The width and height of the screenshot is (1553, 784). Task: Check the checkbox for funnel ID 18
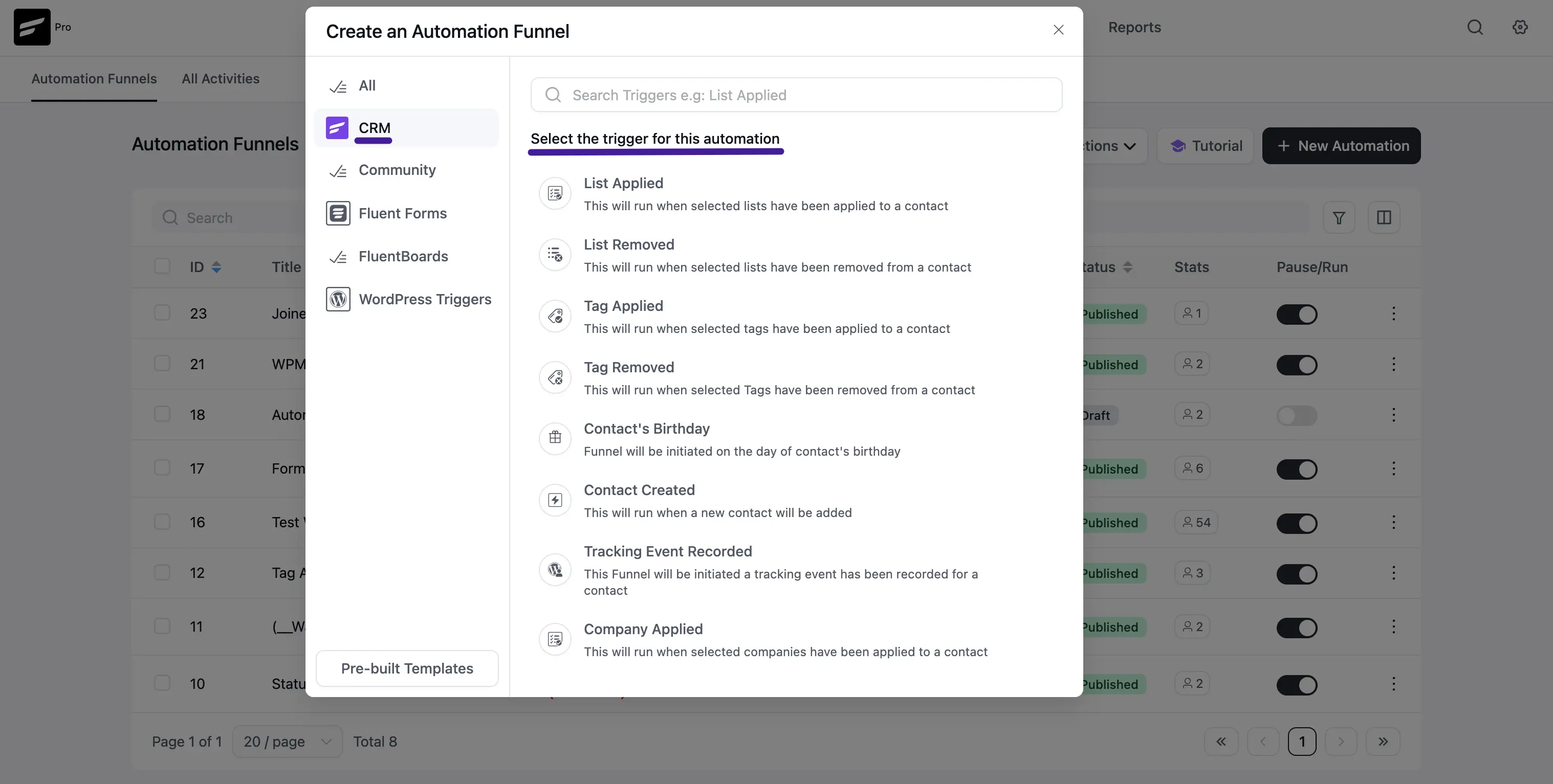pyautogui.click(x=162, y=414)
